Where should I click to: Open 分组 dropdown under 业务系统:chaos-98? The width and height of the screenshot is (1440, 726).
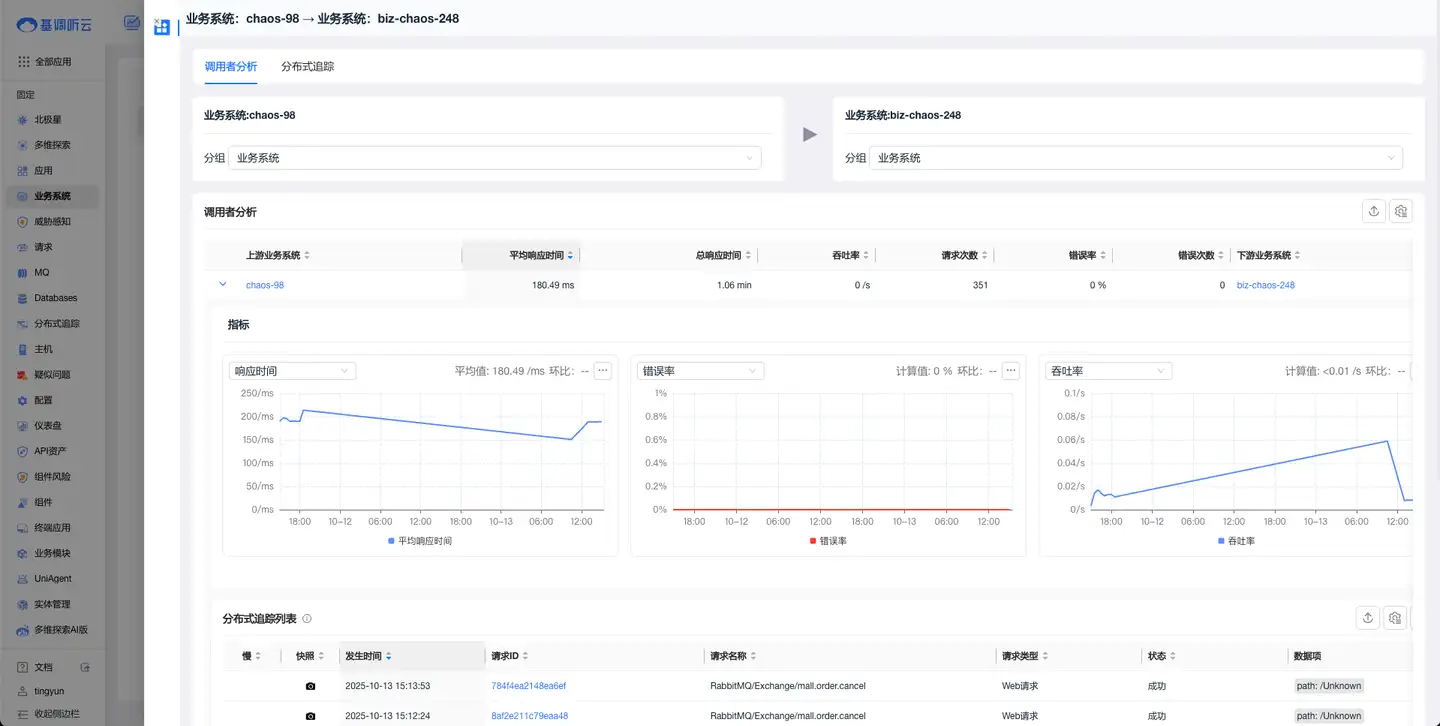(494, 158)
